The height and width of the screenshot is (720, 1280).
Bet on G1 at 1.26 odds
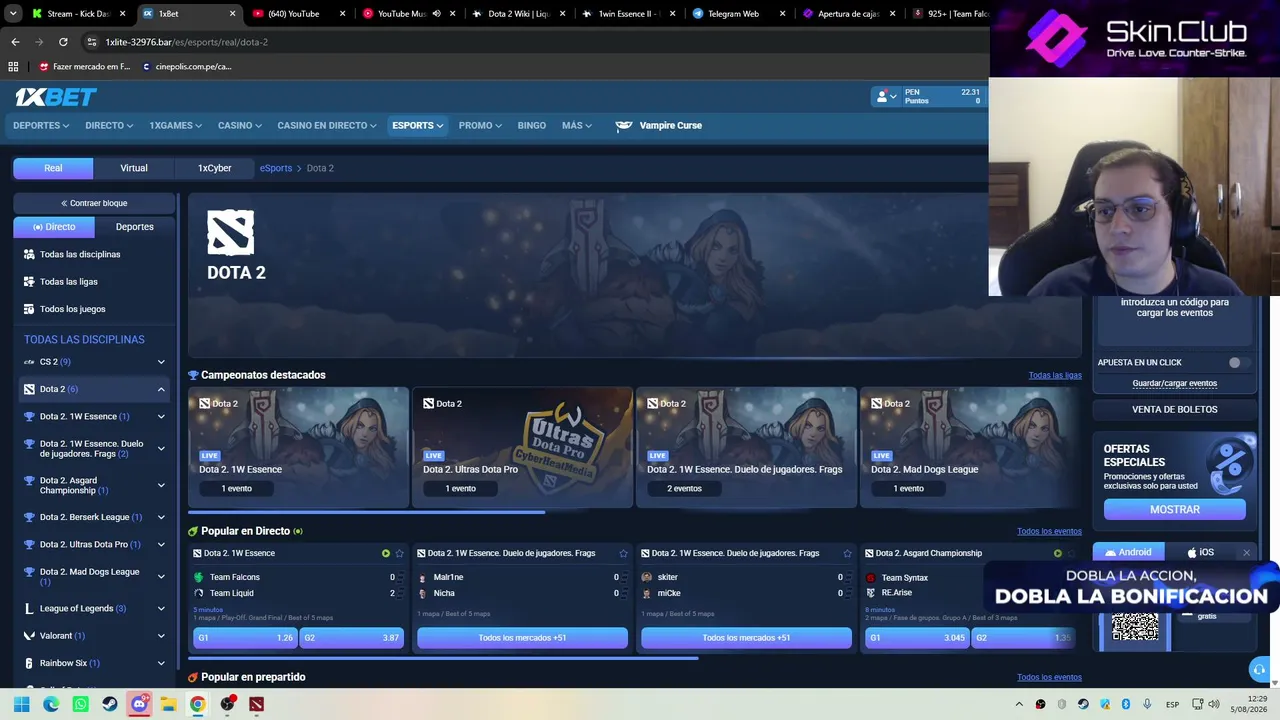tap(245, 638)
